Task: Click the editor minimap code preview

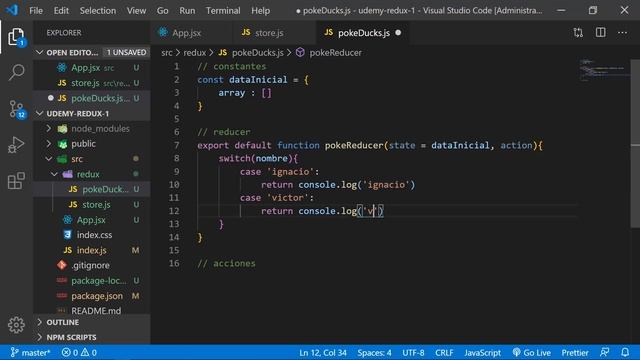Action: click(x=604, y=70)
